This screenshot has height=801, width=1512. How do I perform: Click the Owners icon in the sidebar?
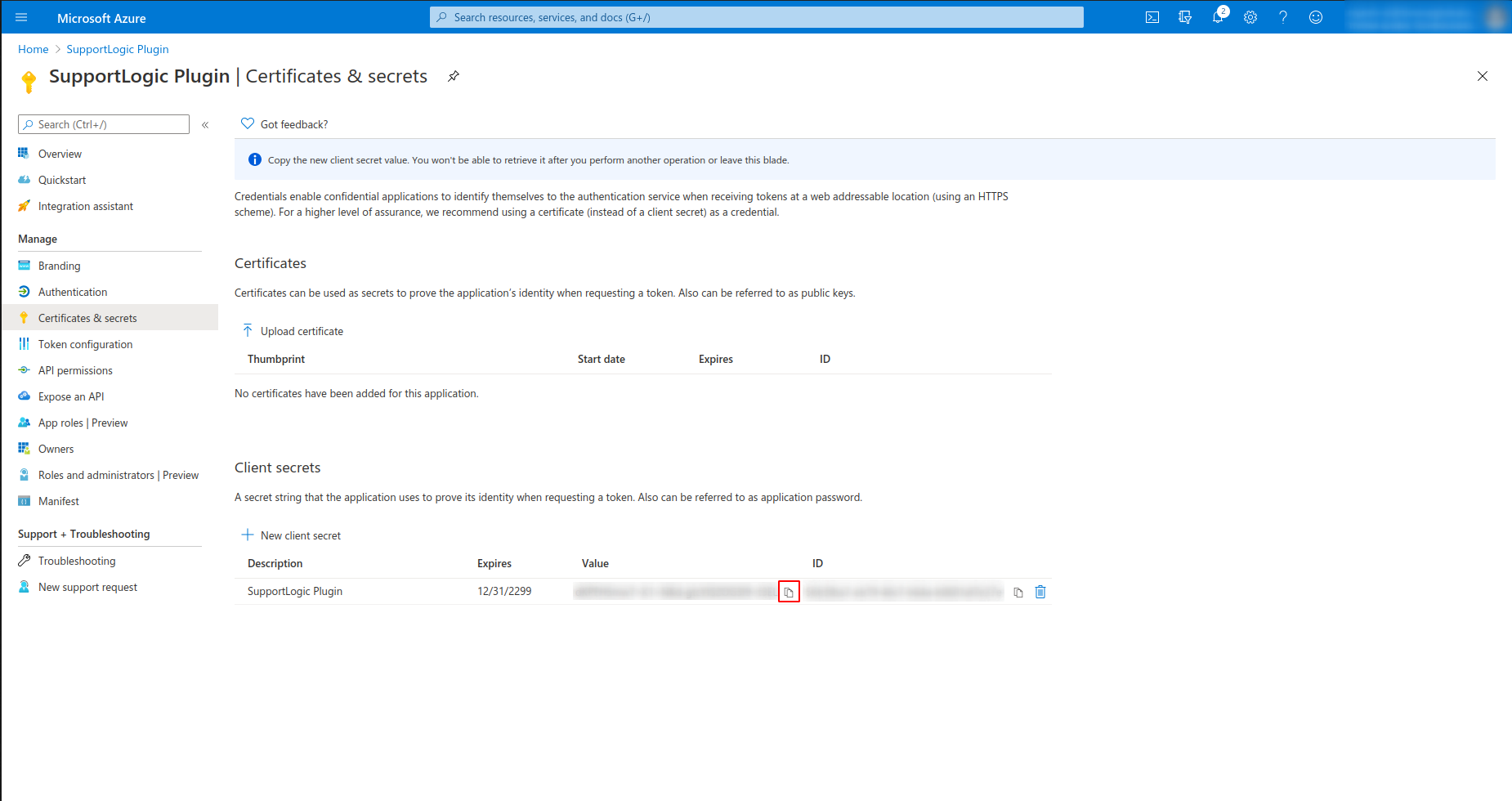click(24, 449)
